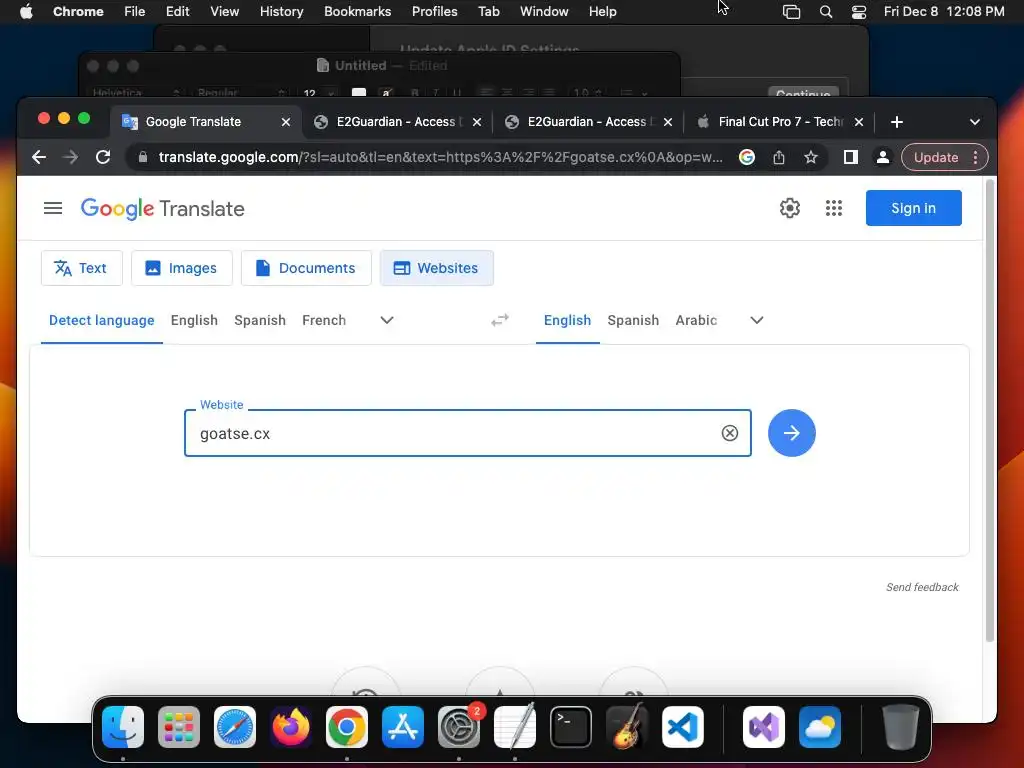The image size is (1024, 768).
Task: Open the Chrome tab search dropdown
Action: pyautogui.click(x=974, y=122)
